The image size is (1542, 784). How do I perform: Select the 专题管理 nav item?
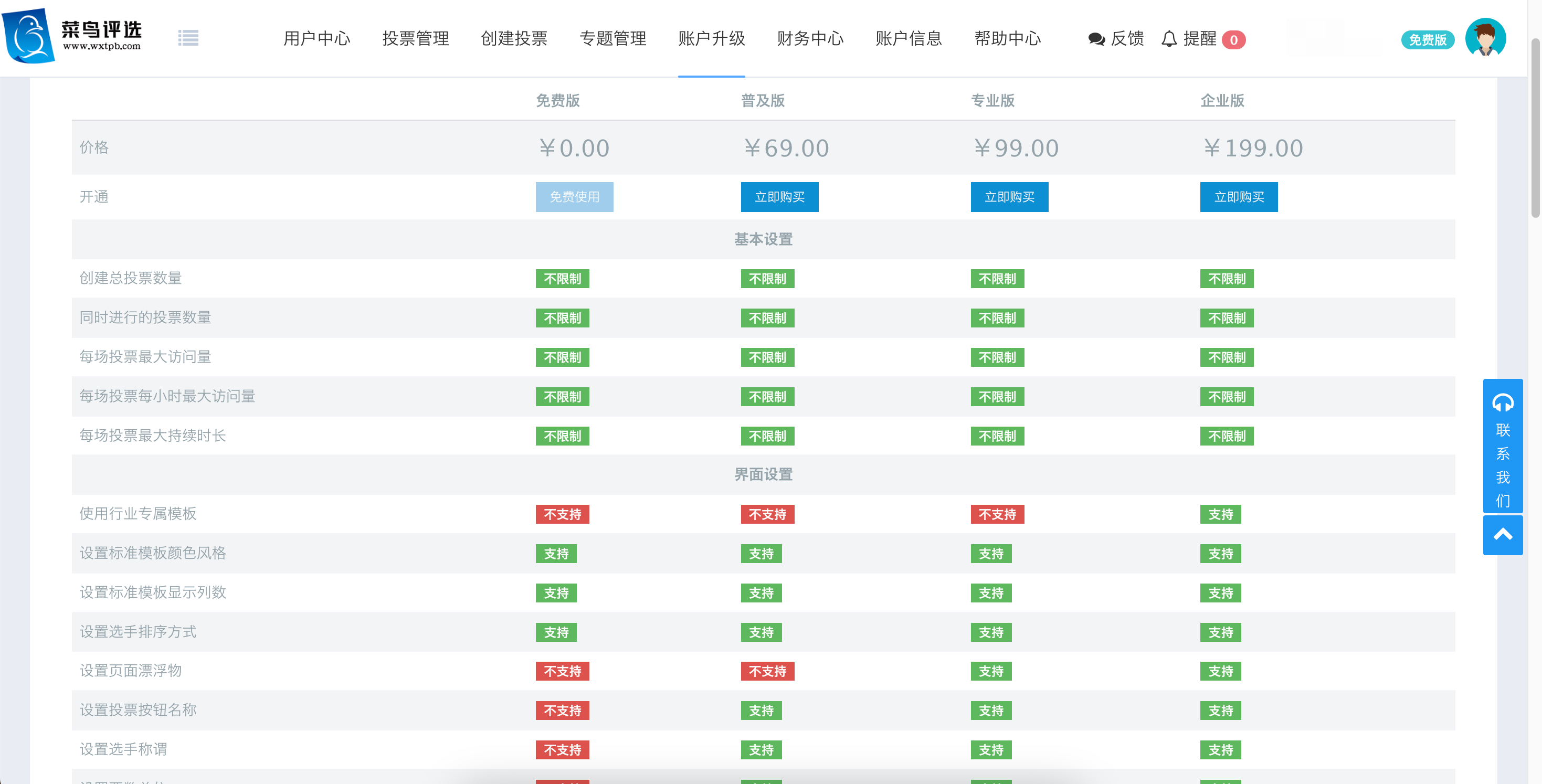[x=613, y=39]
